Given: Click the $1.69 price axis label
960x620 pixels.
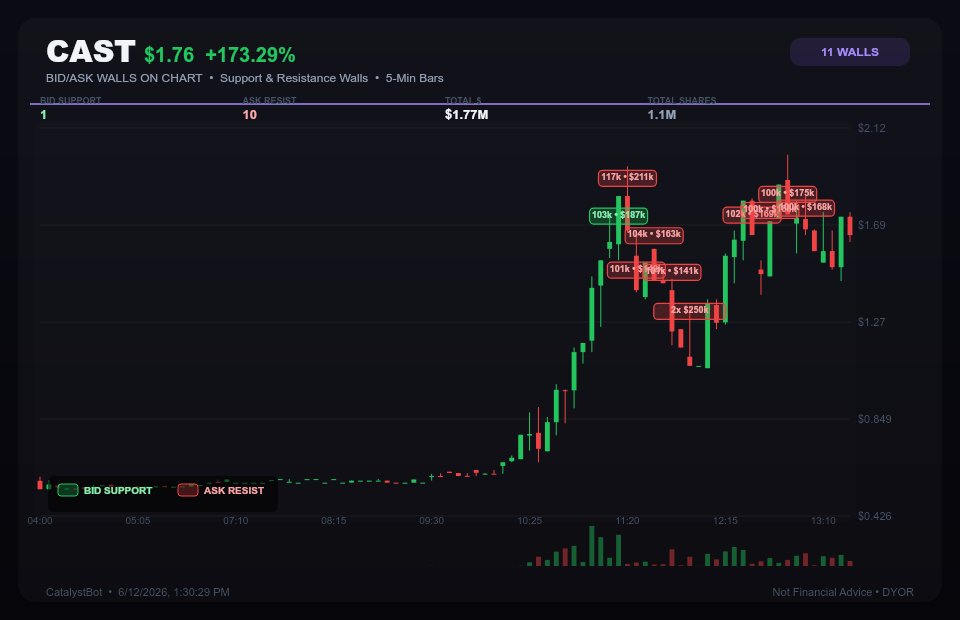Looking at the screenshot, I should tap(871, 225).
